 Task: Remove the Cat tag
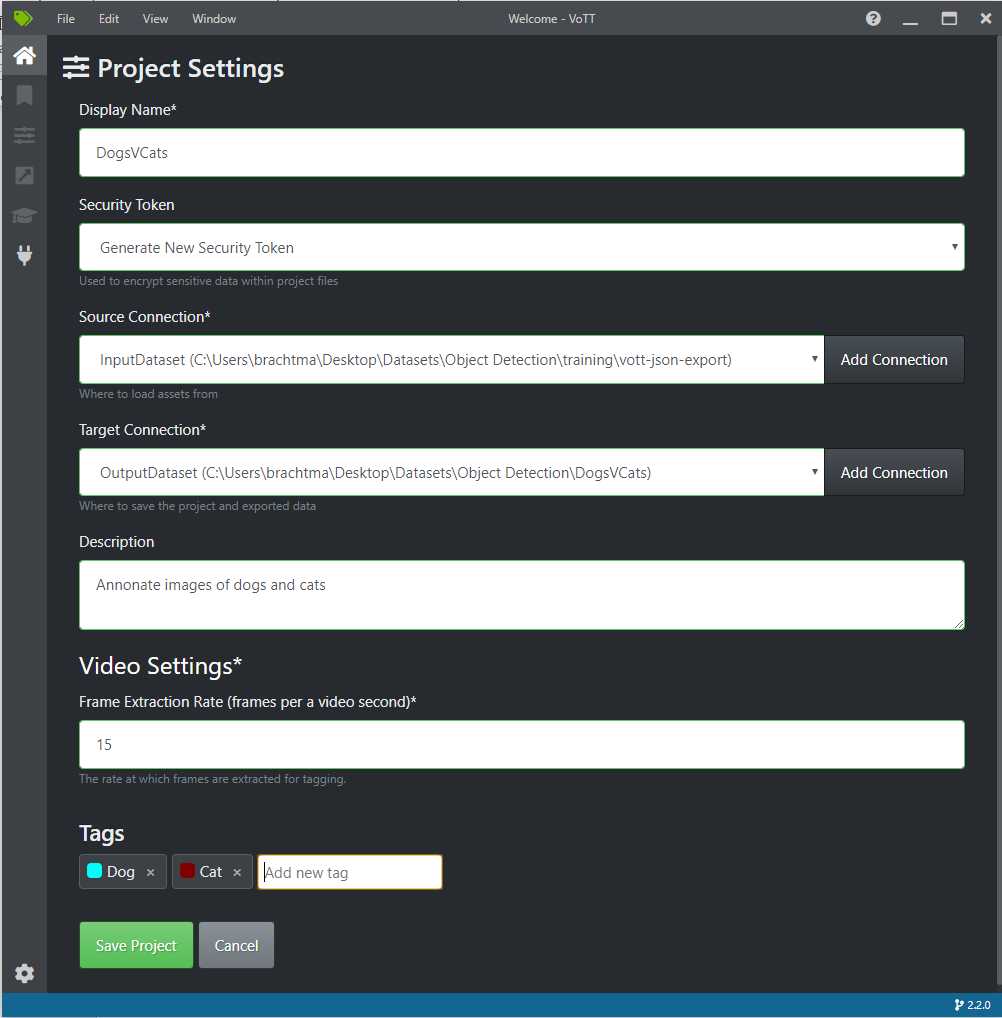237,873
